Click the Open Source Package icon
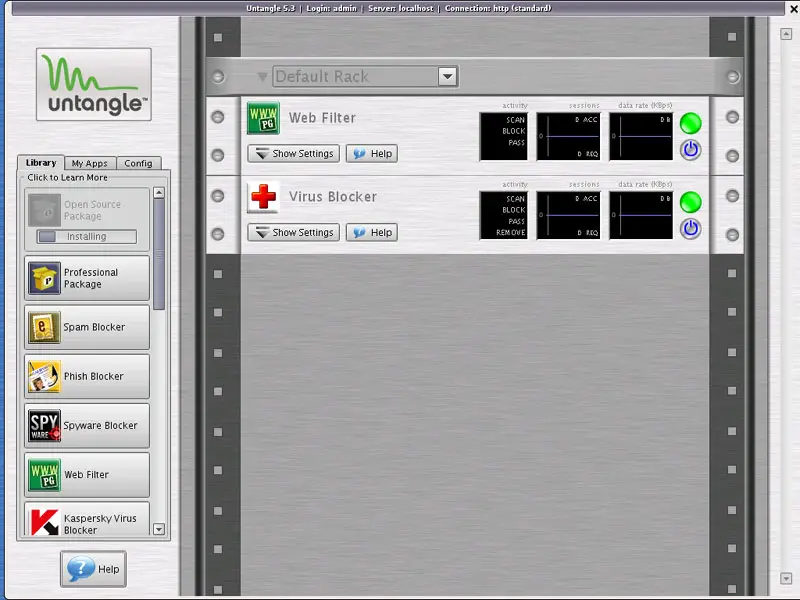This screenshot has width=800, height=600. [x=44, y=210]
